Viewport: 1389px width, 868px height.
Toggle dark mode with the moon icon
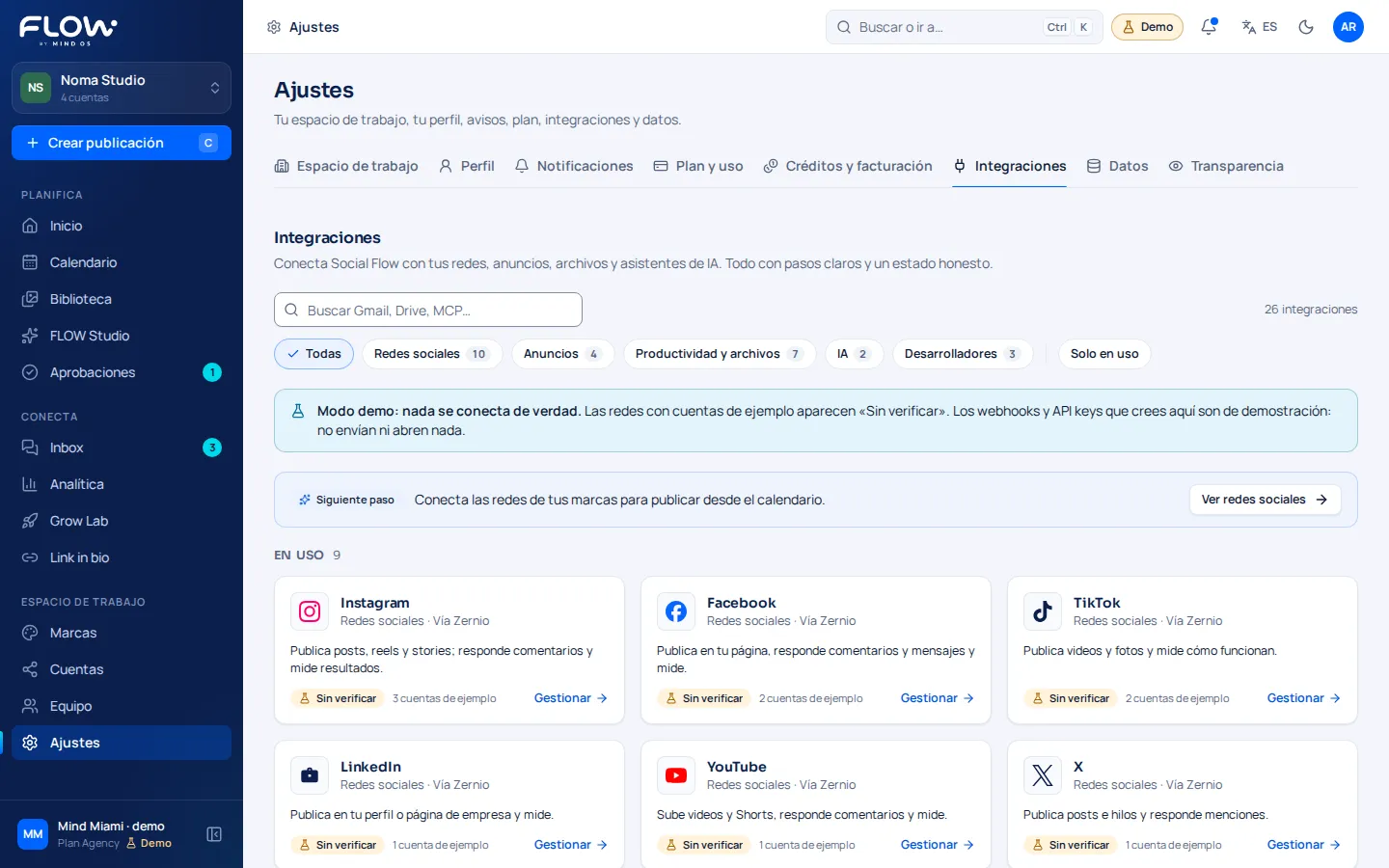click(x=1306, y=27)
